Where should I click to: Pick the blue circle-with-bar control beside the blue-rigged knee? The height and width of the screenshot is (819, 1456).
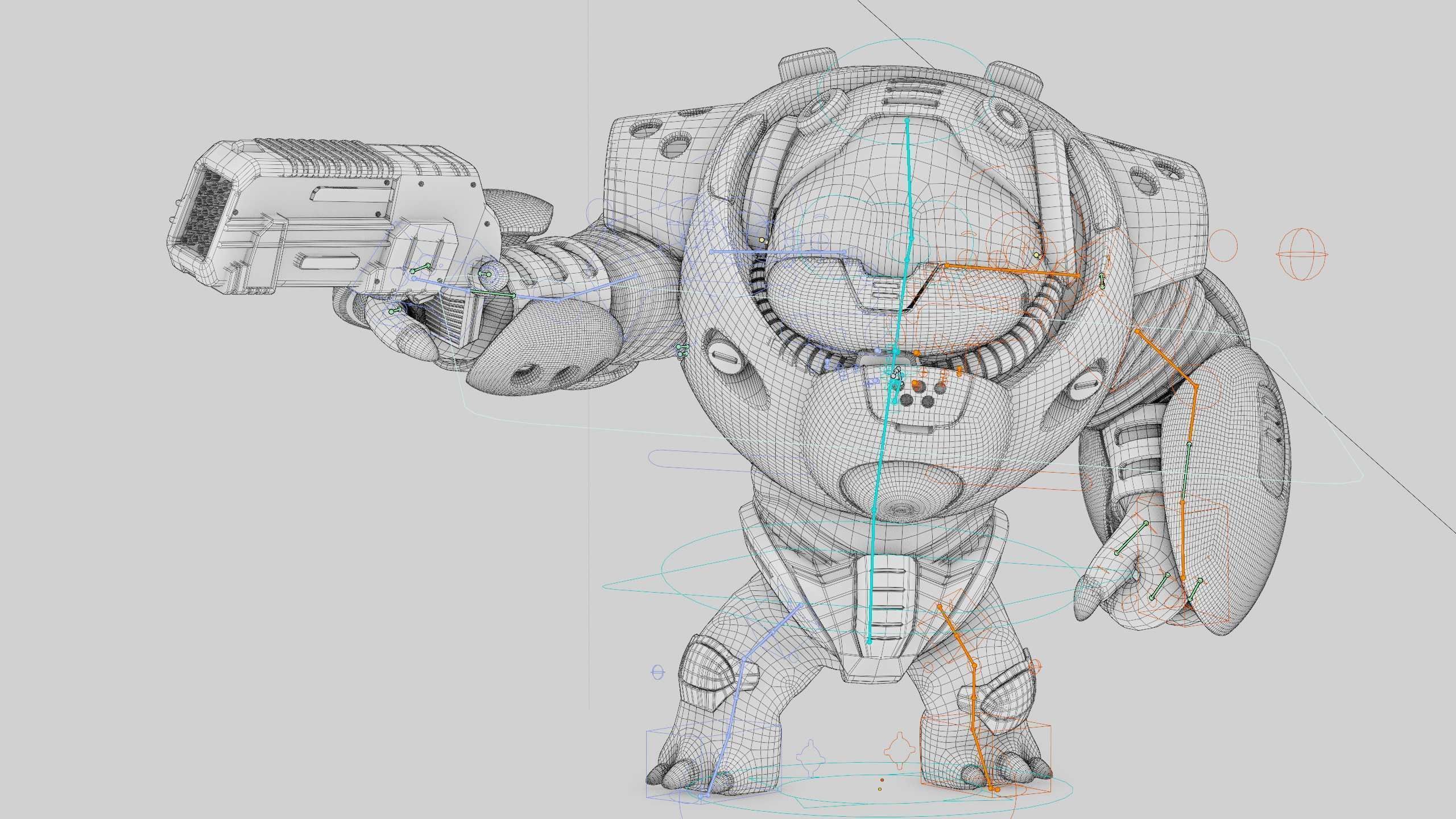(x=657, y=673)
